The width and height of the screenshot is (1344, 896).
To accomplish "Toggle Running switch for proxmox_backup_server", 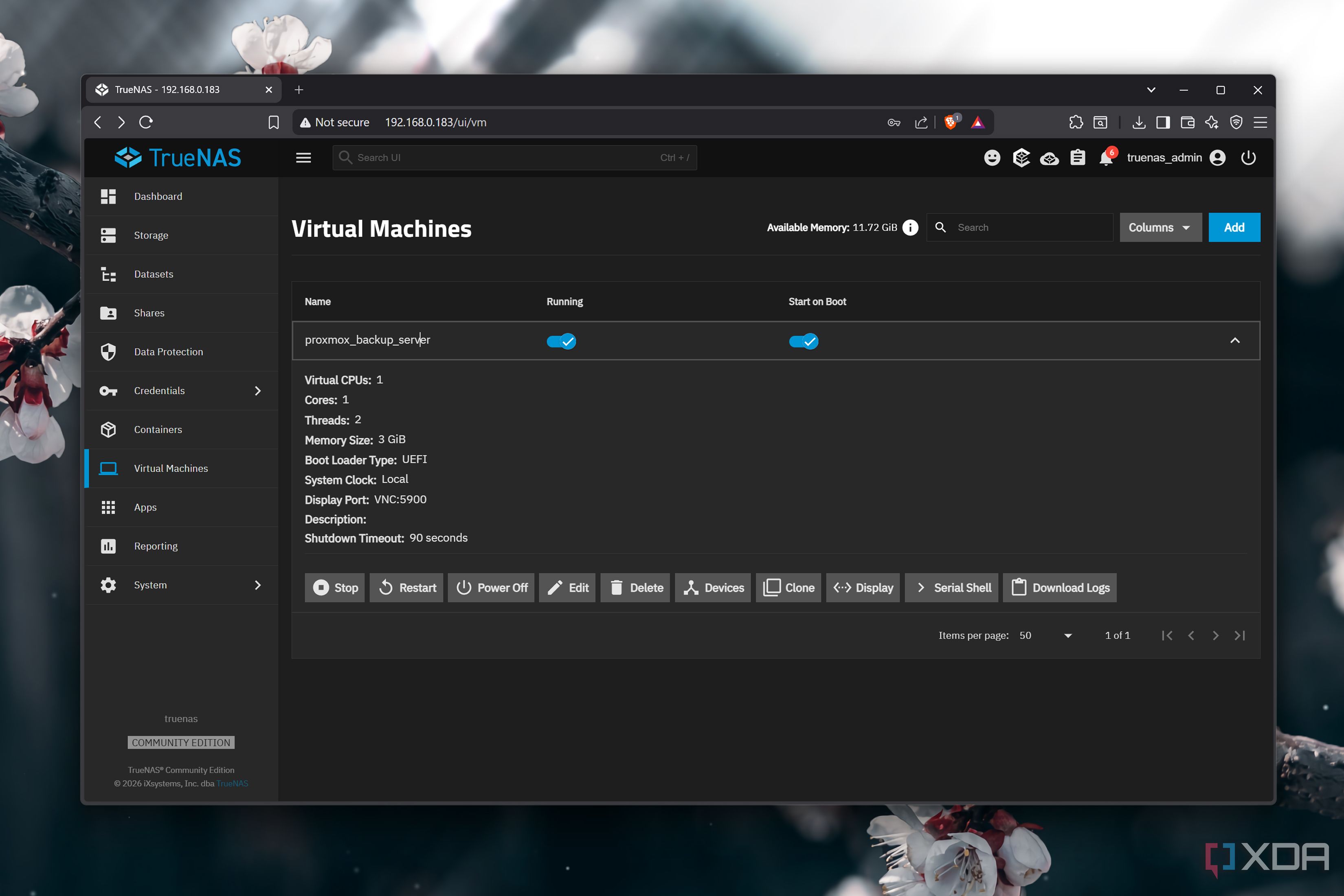I will pyautogui.click(x=561, y=341).
